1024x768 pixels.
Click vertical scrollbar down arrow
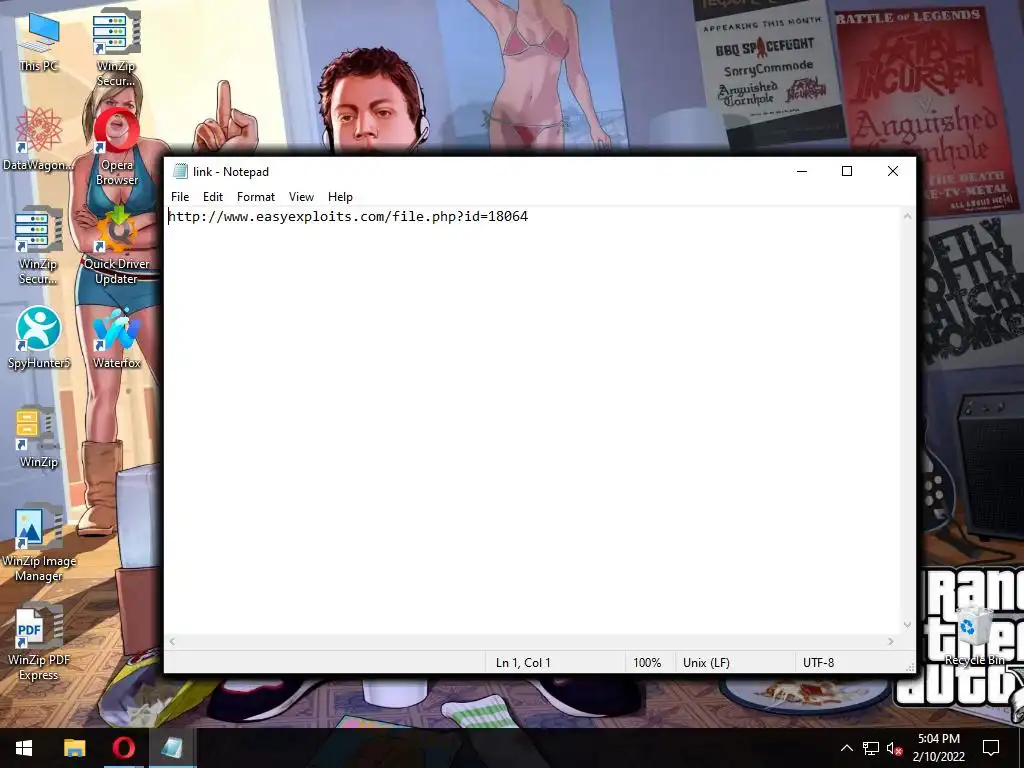coord(907,625)
